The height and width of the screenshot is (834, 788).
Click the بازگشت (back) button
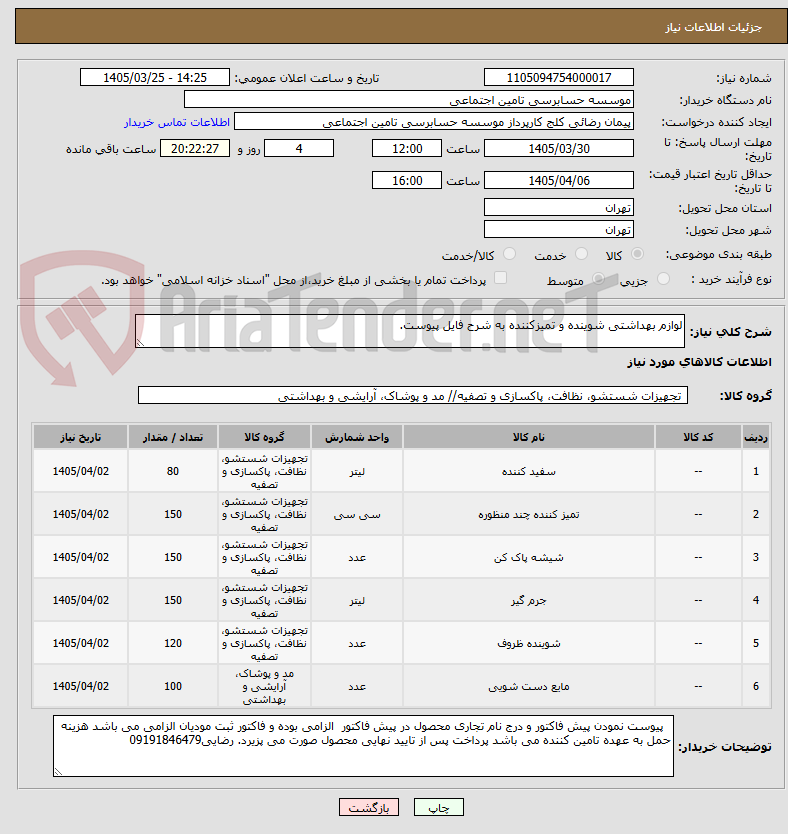pyautogui.click(x=368, y=807)
